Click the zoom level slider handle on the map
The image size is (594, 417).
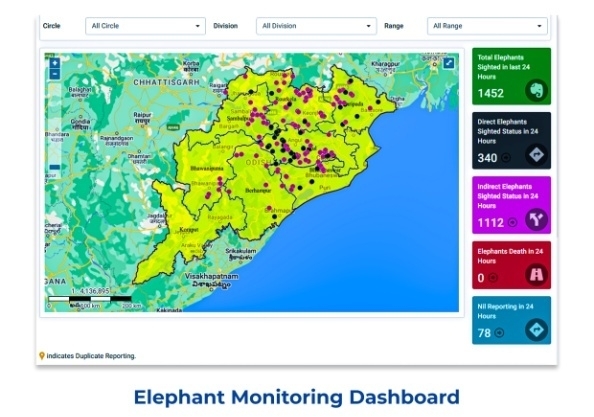click(x=55, y=167)
